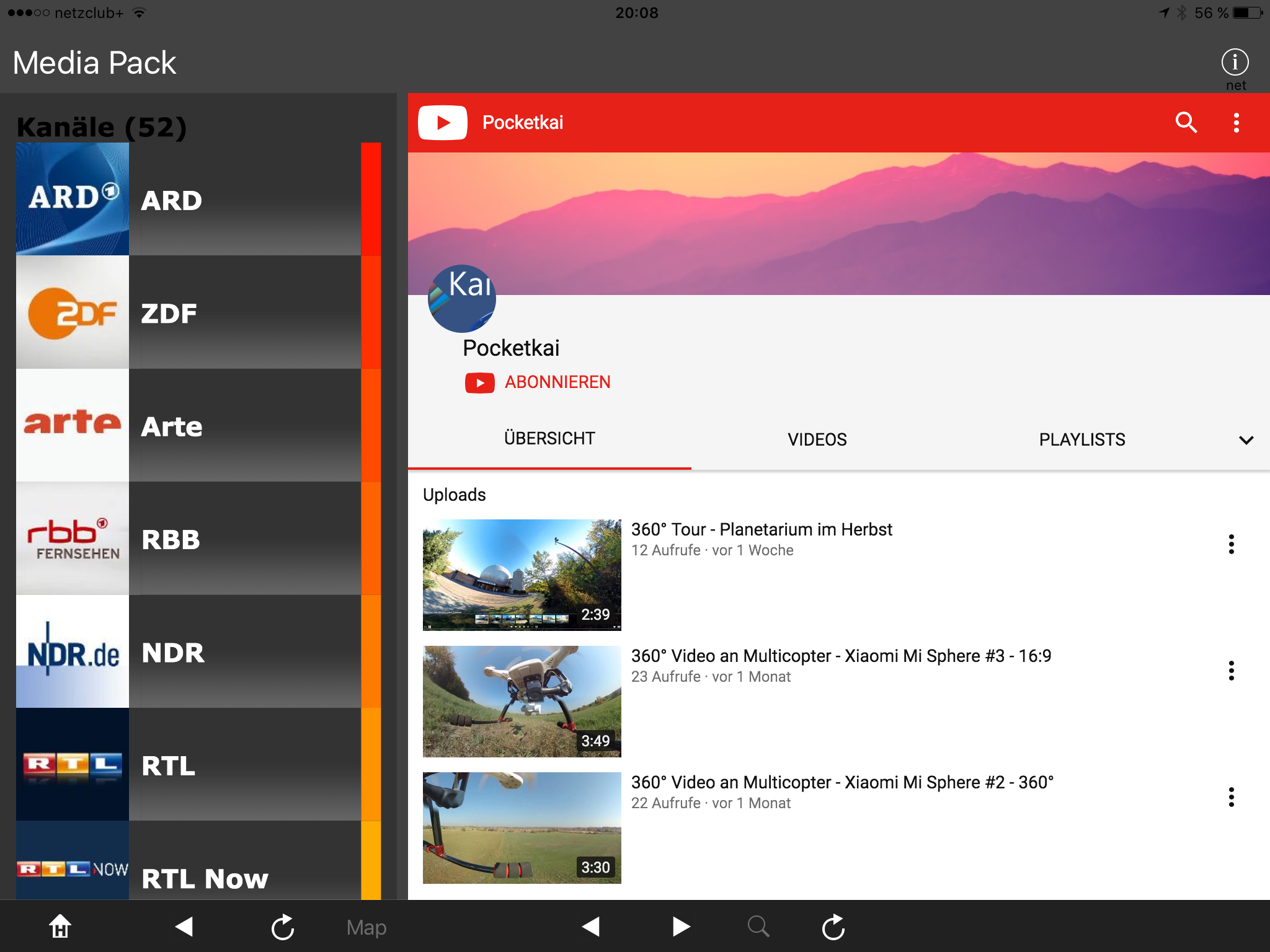Subscribe via ABONNIEREN button

click(x=538, y=382)
